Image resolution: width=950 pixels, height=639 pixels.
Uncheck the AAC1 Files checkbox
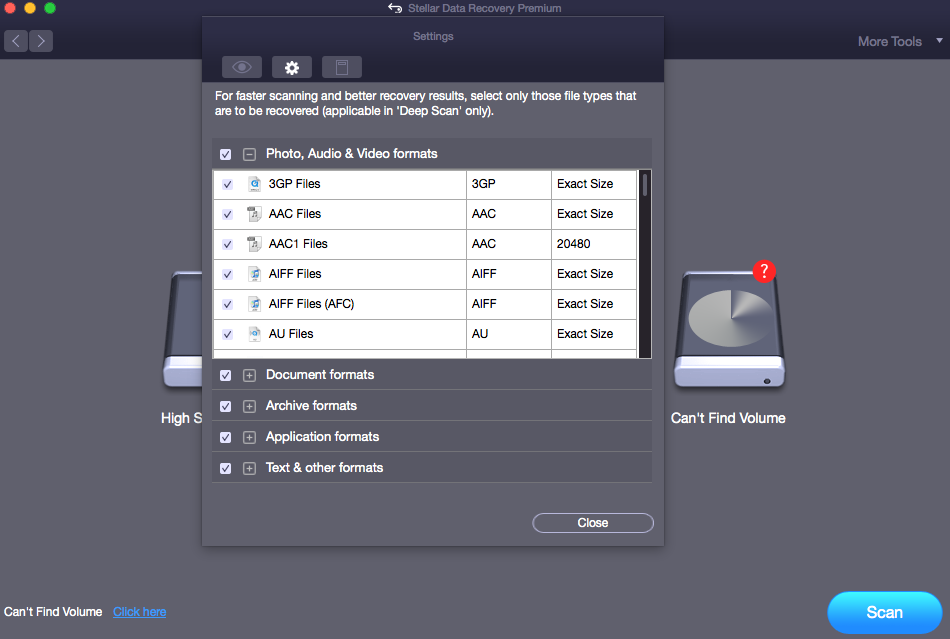coord(227,244)
